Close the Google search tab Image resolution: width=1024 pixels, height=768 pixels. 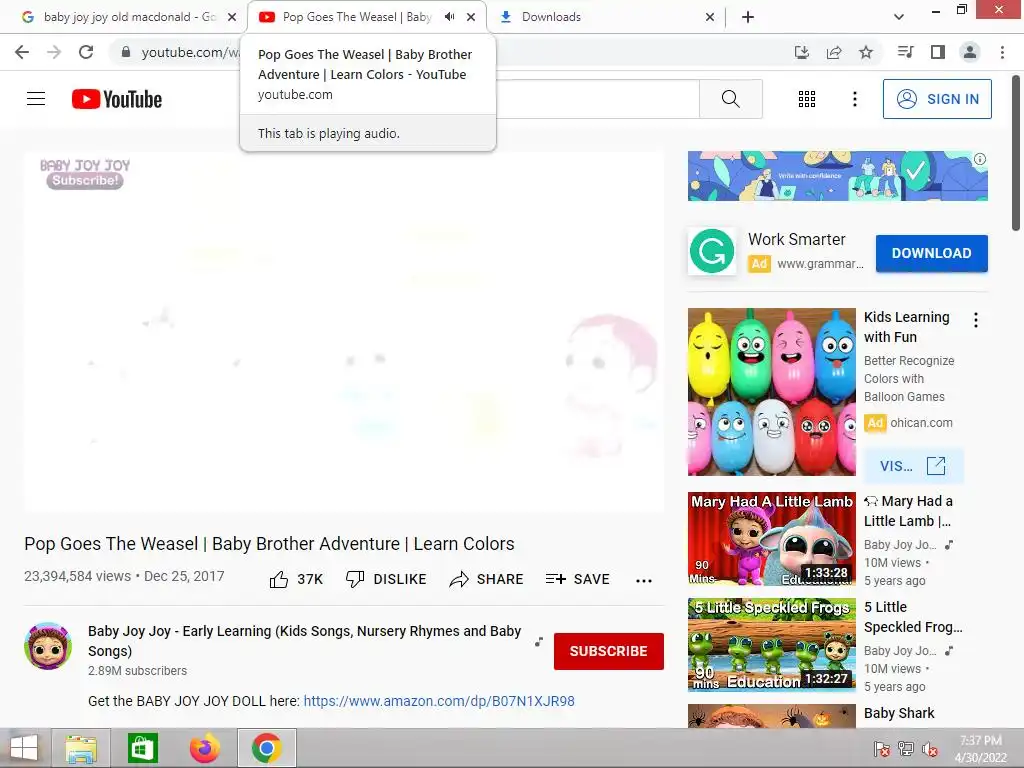232,17
